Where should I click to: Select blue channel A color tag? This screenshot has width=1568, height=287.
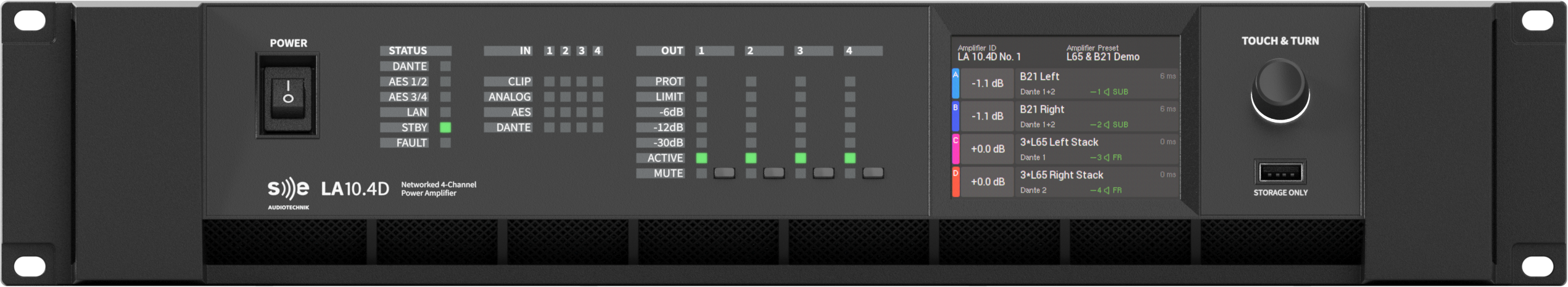[x=955, y=84]
